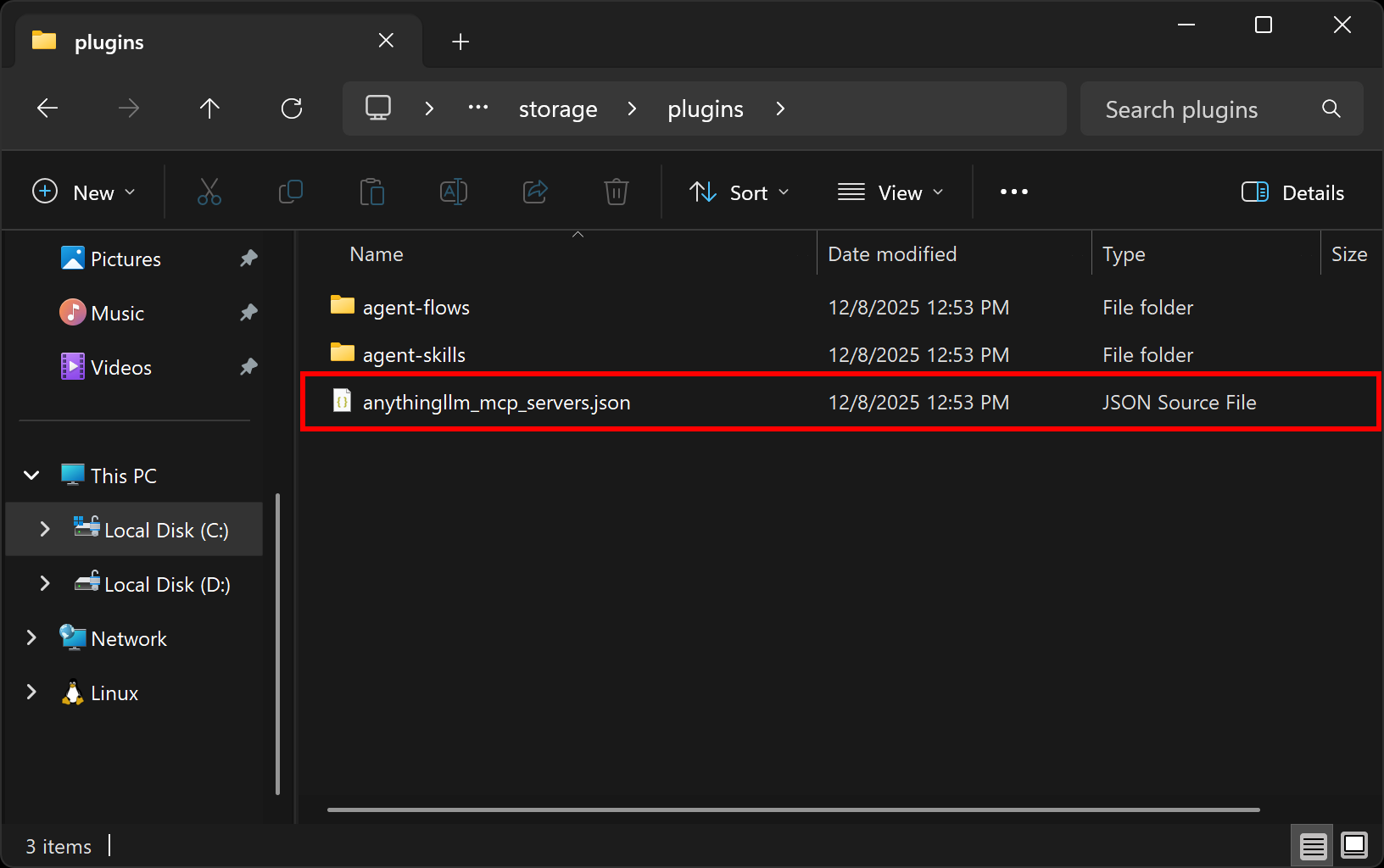Select the plugins tab

pyautogui.click(x=109, y=41)
